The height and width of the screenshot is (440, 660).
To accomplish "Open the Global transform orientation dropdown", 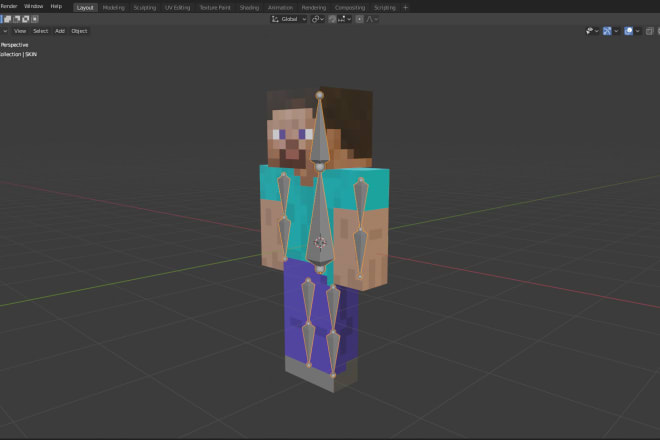I will coord(289,19).
